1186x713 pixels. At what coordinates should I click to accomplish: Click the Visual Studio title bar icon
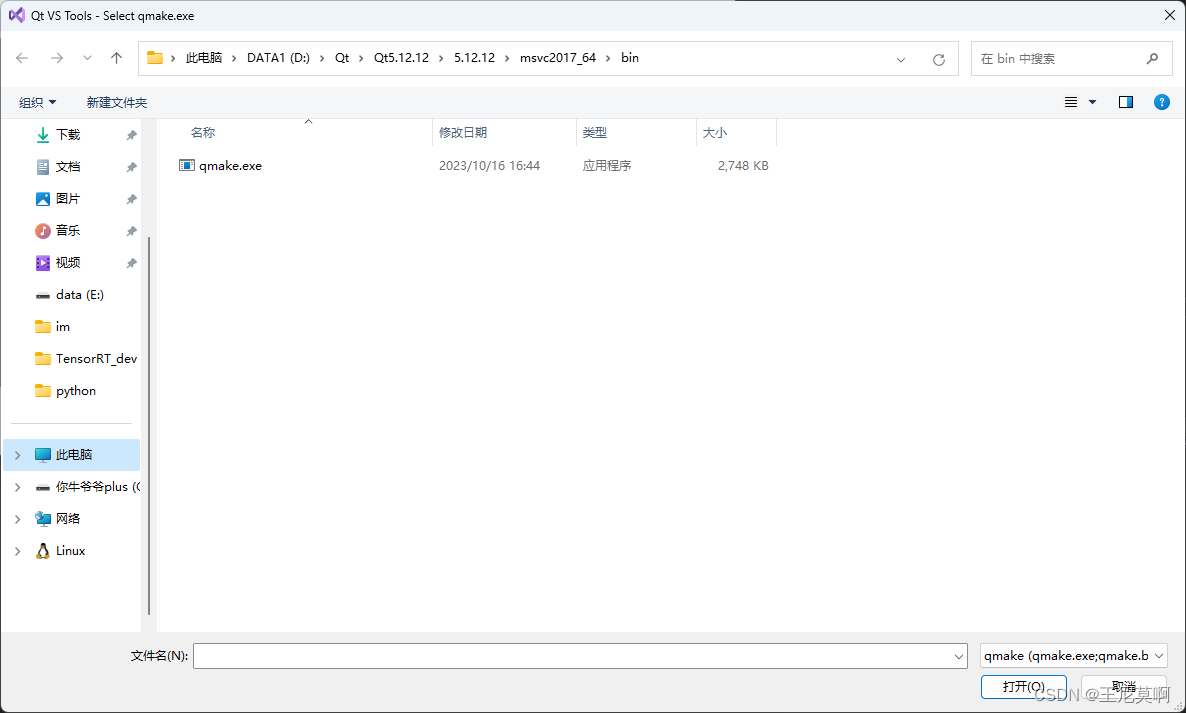[17, 15]
